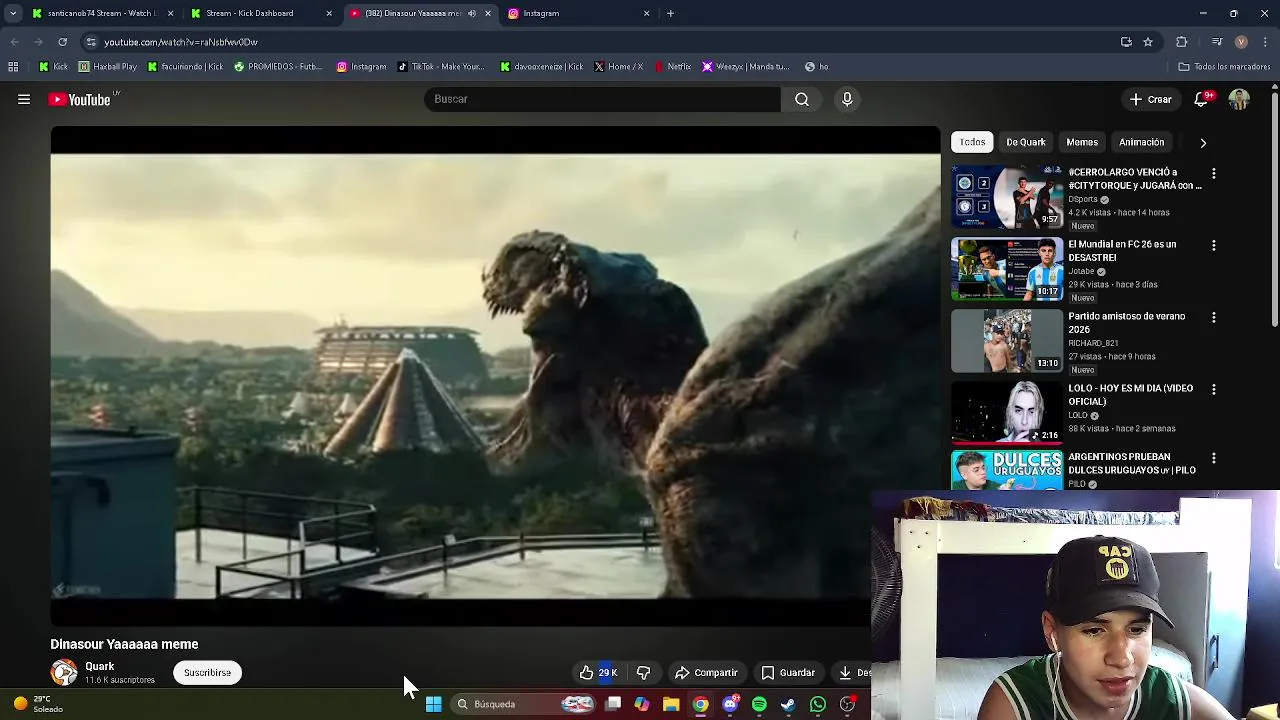Open File Explorer from taskbar
Viewport: 1280px width, 720px height.
point(671,704)
